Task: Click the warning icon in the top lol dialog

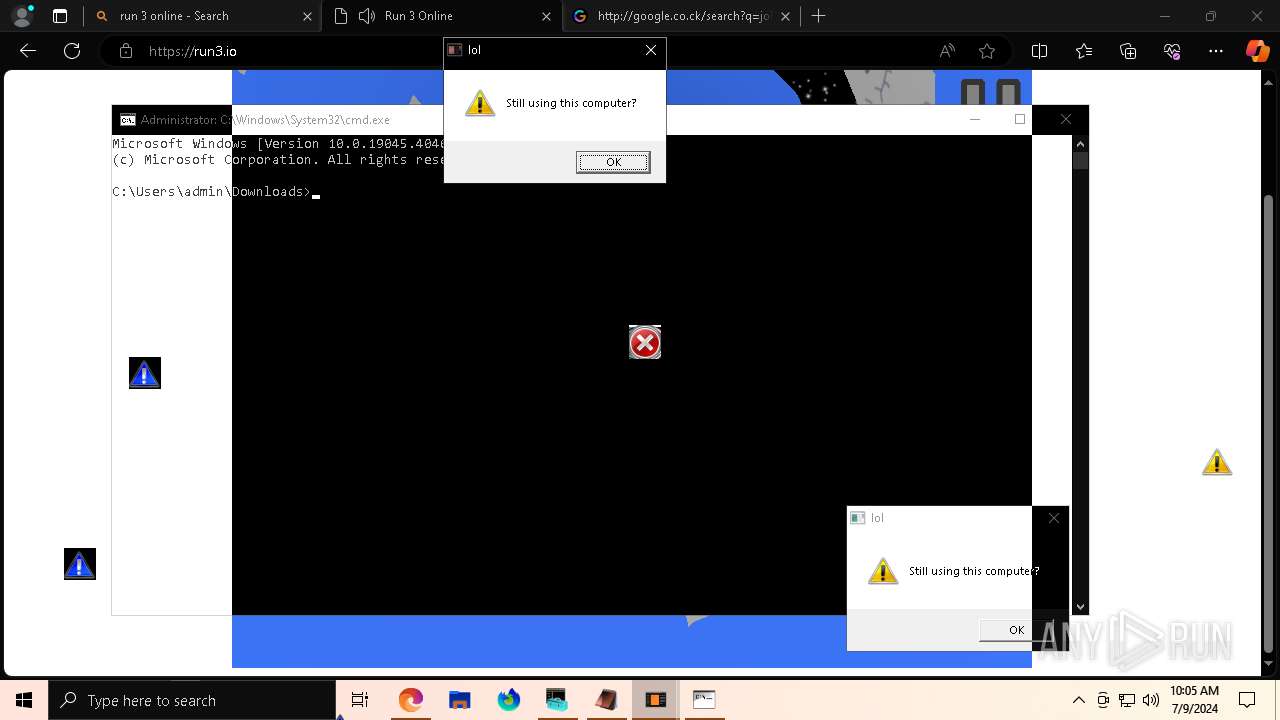Action: click(480, 103)
